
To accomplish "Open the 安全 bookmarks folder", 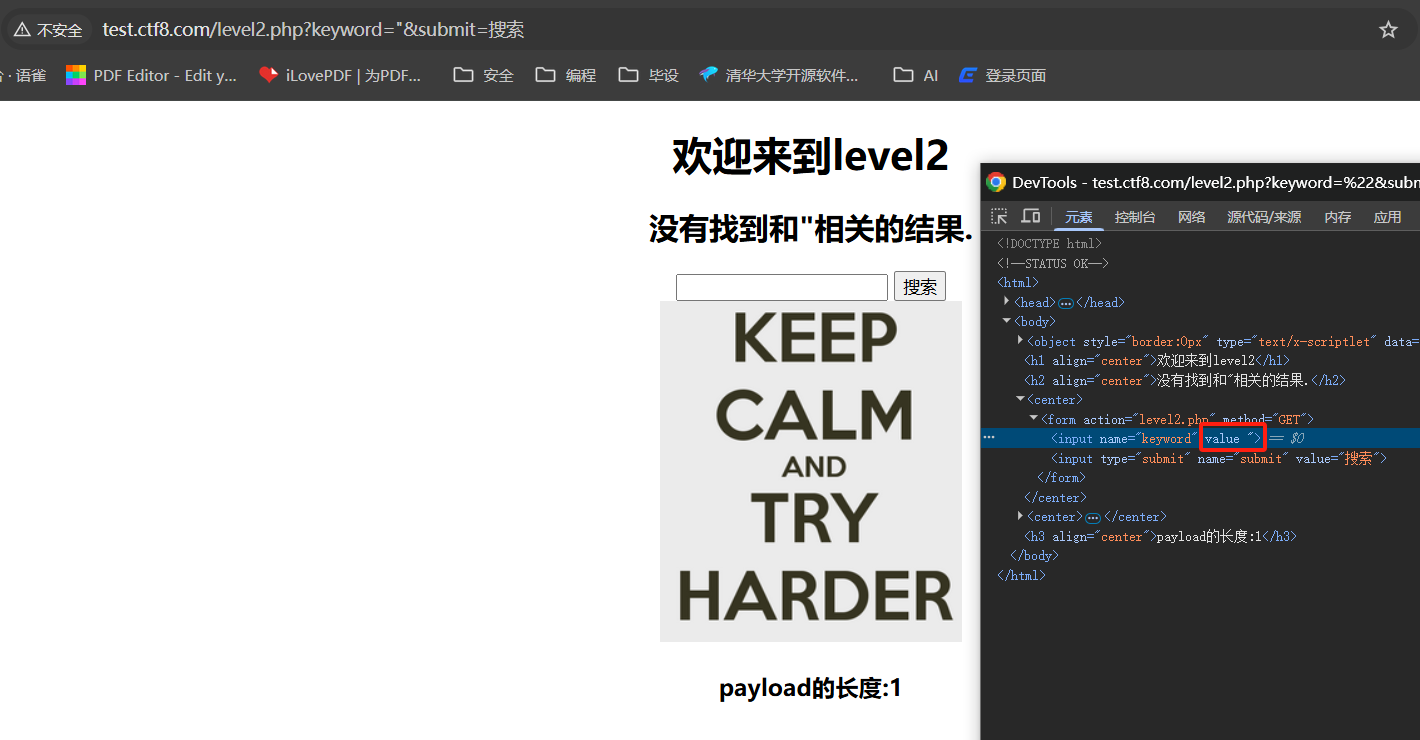I will tap(484, 75).
